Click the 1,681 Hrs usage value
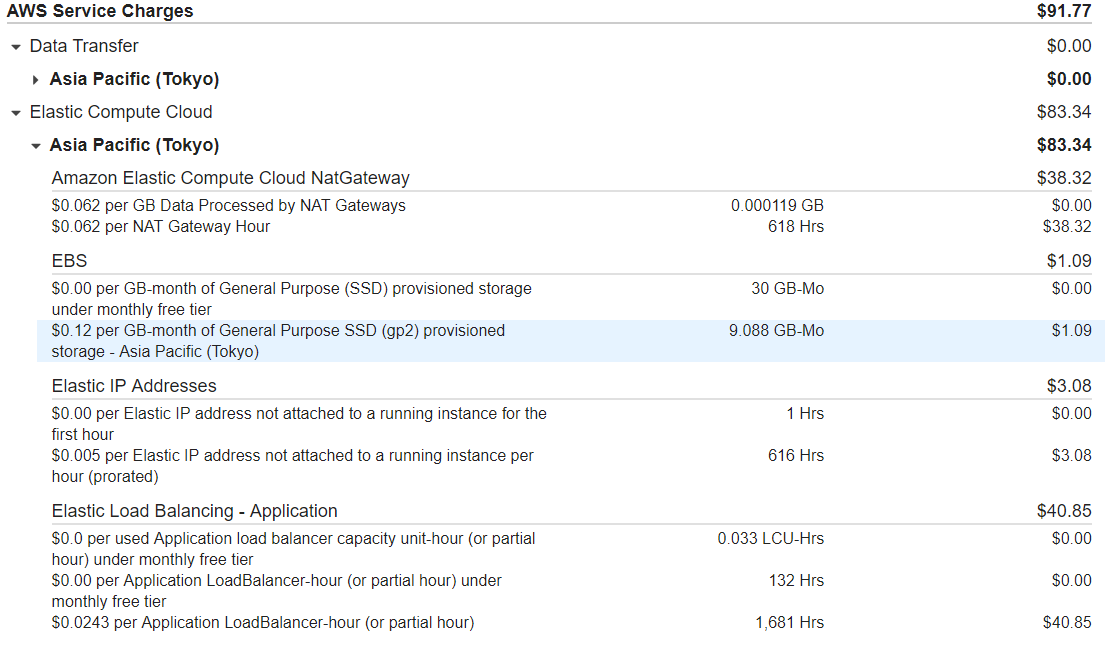Image resolution: width=1105 pixels, height=645 pixels. [x=789, y=622]
